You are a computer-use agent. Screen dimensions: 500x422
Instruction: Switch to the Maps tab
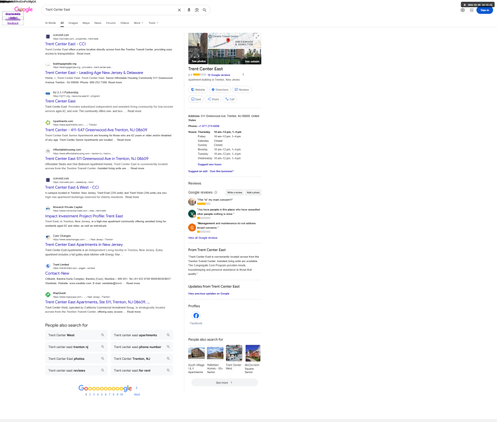click(86, 23)
